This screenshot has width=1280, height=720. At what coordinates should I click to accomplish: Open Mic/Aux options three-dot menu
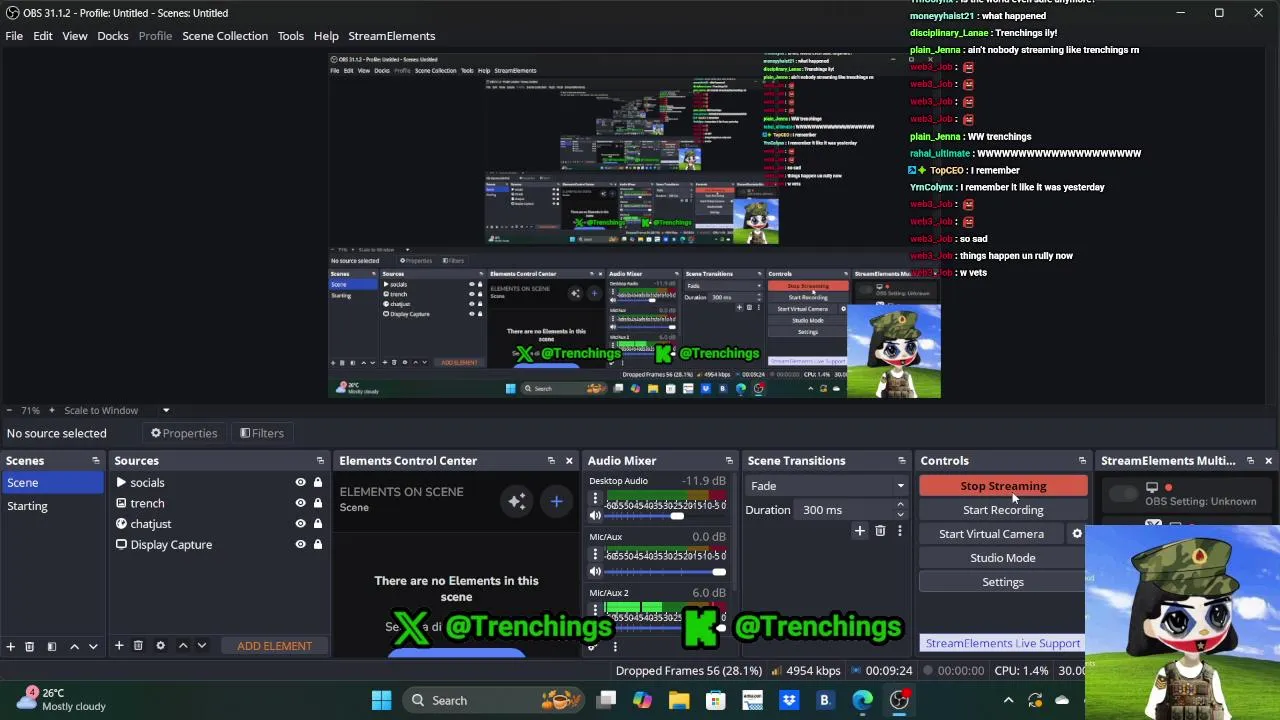(594, 554)
